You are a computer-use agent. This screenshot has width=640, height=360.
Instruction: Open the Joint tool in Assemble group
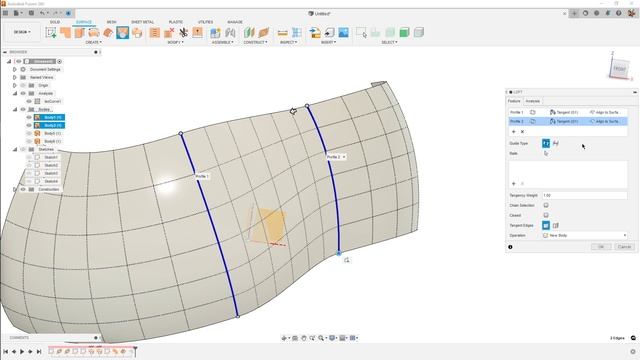click(x=230, y=33)
